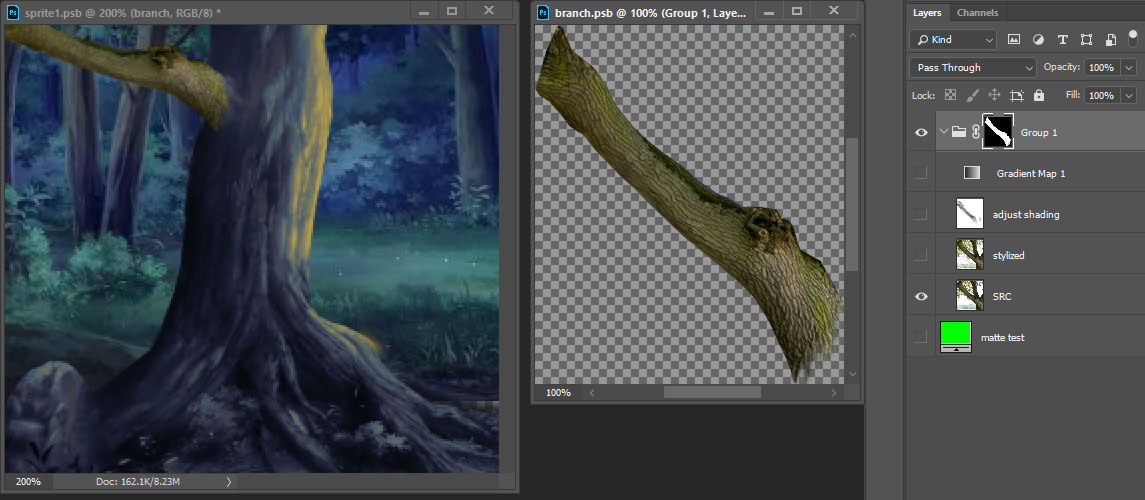Select the Group 1 layer mask thumbnail
Screen dimensions: 1145x500
(x=998, y=131)
